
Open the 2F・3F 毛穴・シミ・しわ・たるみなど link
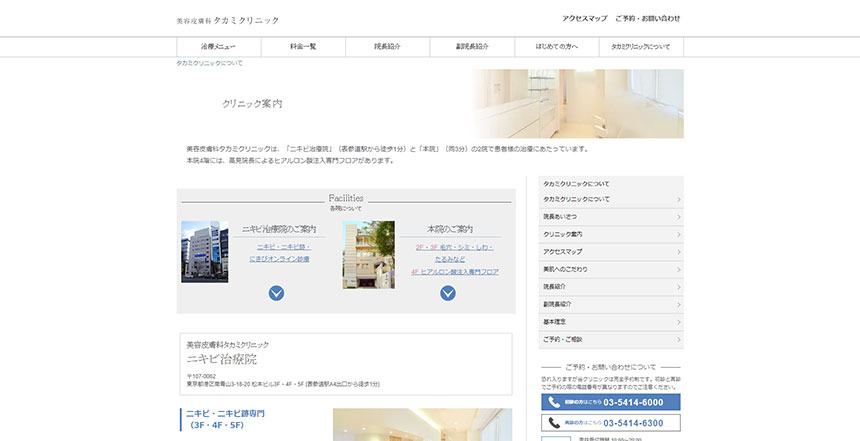point(455,253)
